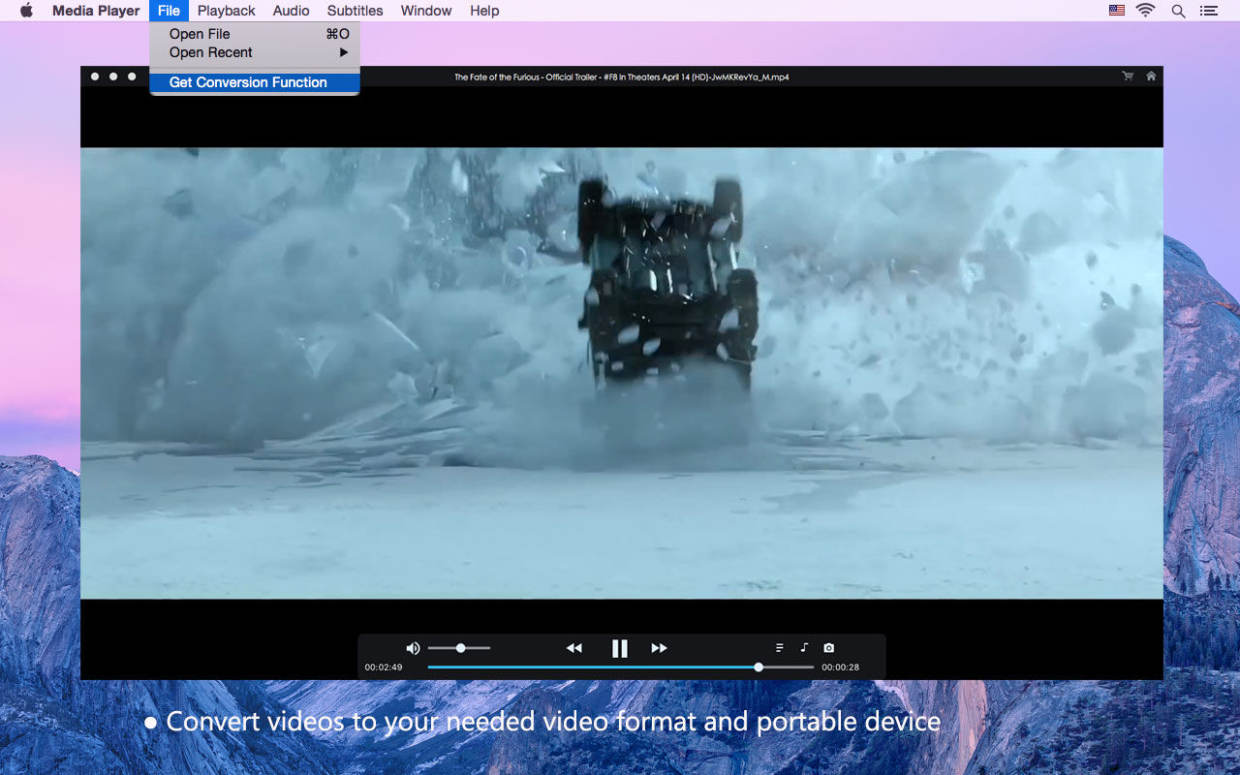Adjust the volume slider knob
1240x775 pixels.
coord(461,648)
